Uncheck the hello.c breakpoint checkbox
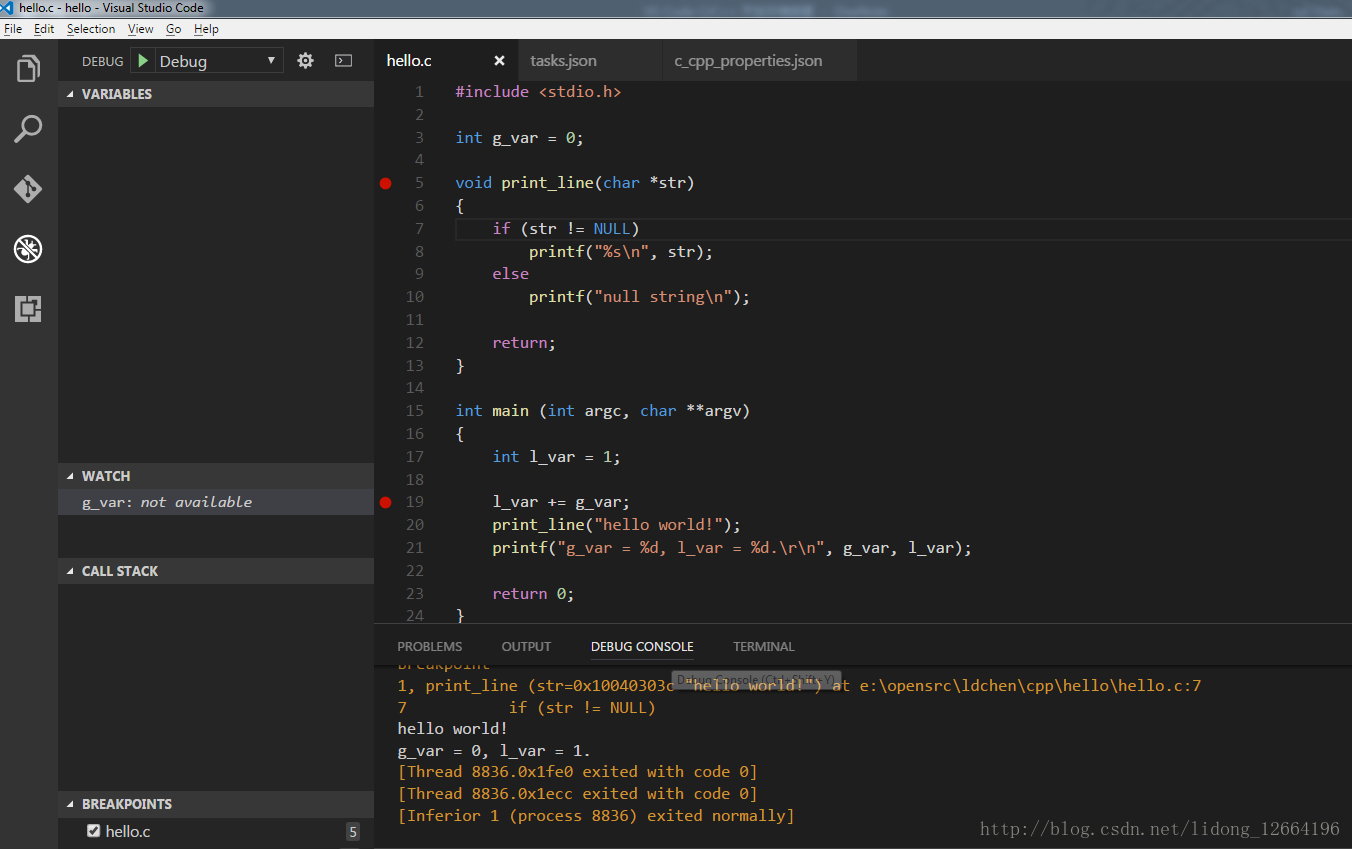 [94, 831]
